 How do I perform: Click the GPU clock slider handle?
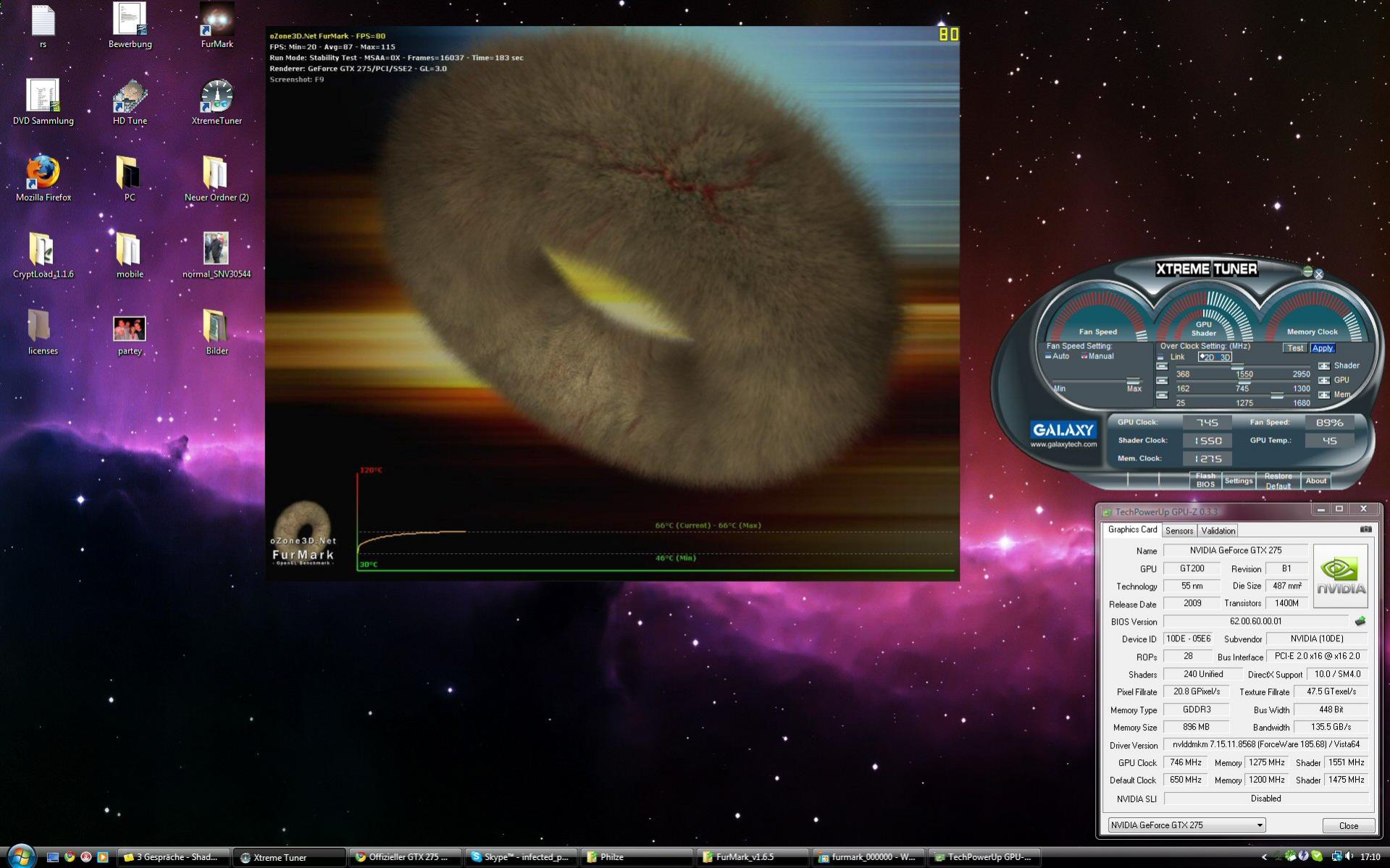coord(1244,381)
